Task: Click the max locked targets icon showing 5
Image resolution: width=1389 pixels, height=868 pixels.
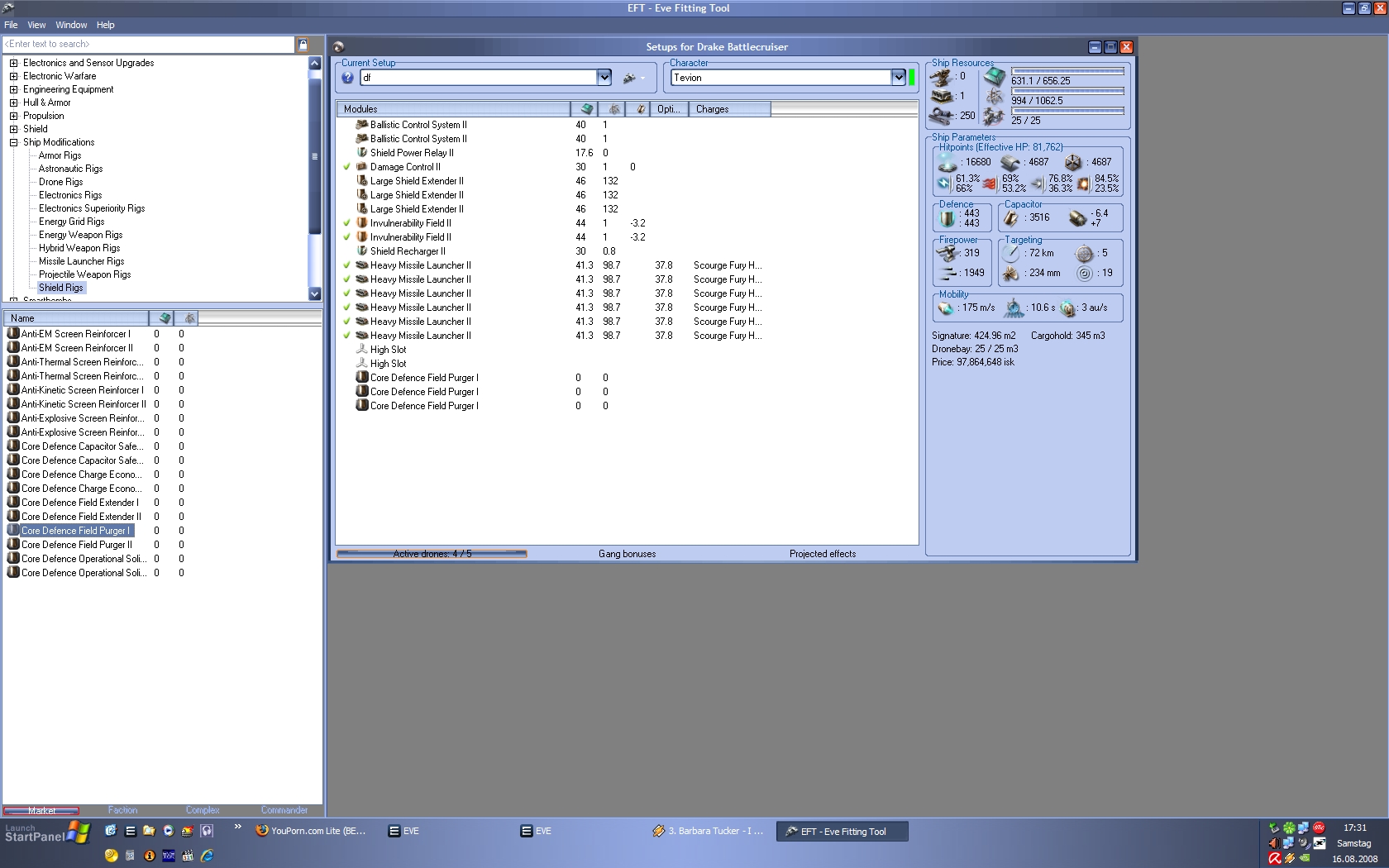Action: point(1085,253)
